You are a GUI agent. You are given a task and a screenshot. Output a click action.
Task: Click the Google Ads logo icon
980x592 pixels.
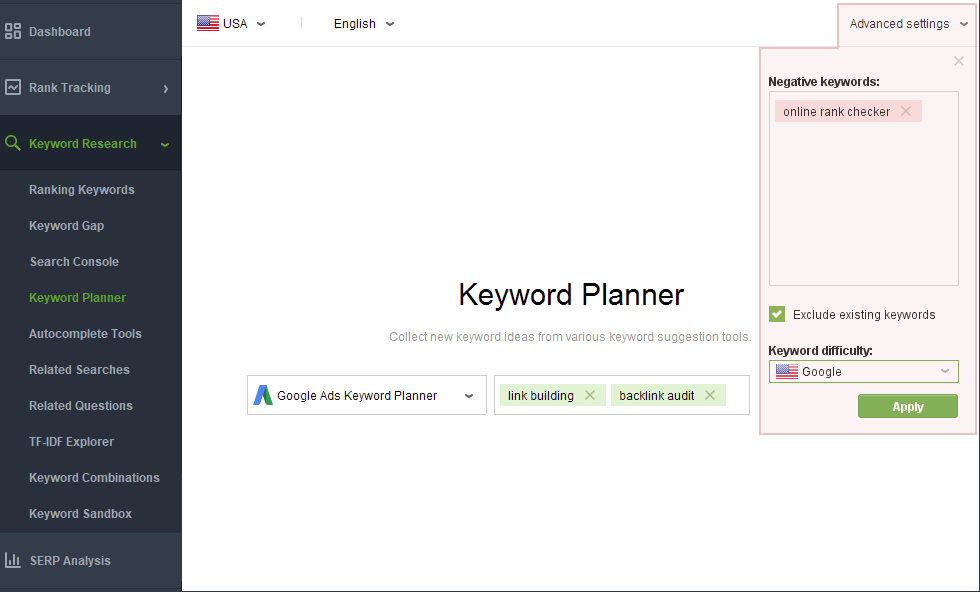pyautogui.click(x=263, y=395)
